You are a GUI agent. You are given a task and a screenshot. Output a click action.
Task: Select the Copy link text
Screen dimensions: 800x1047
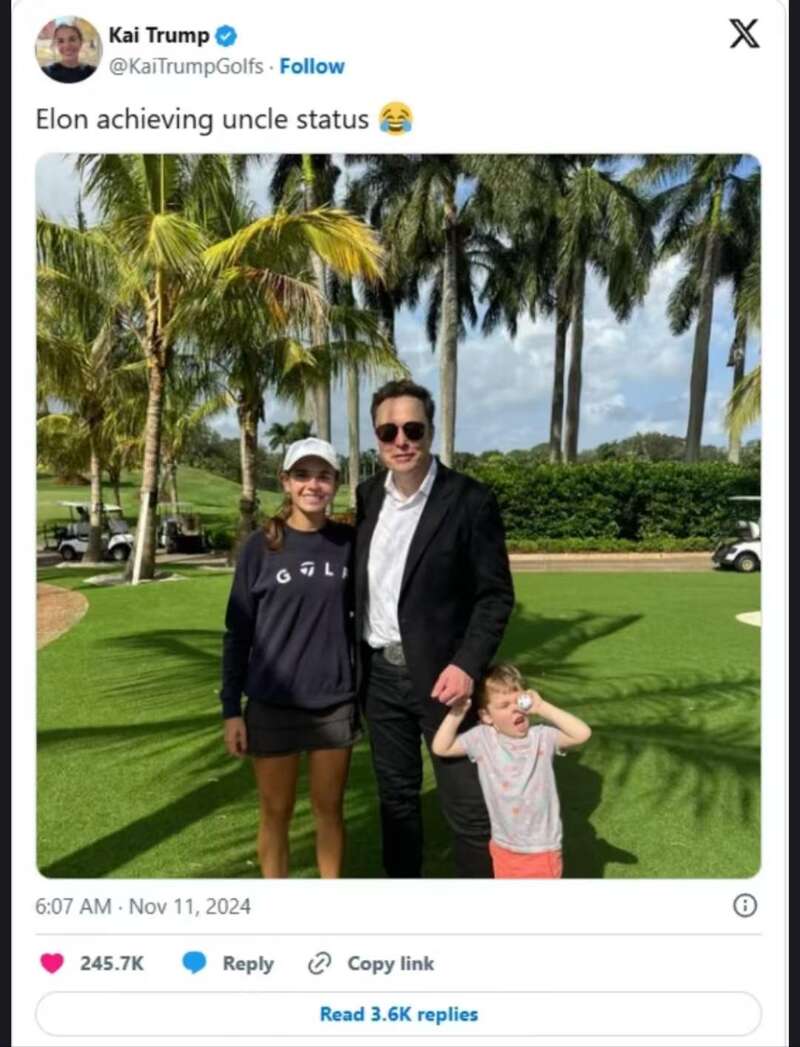click(x=391, y=964)
